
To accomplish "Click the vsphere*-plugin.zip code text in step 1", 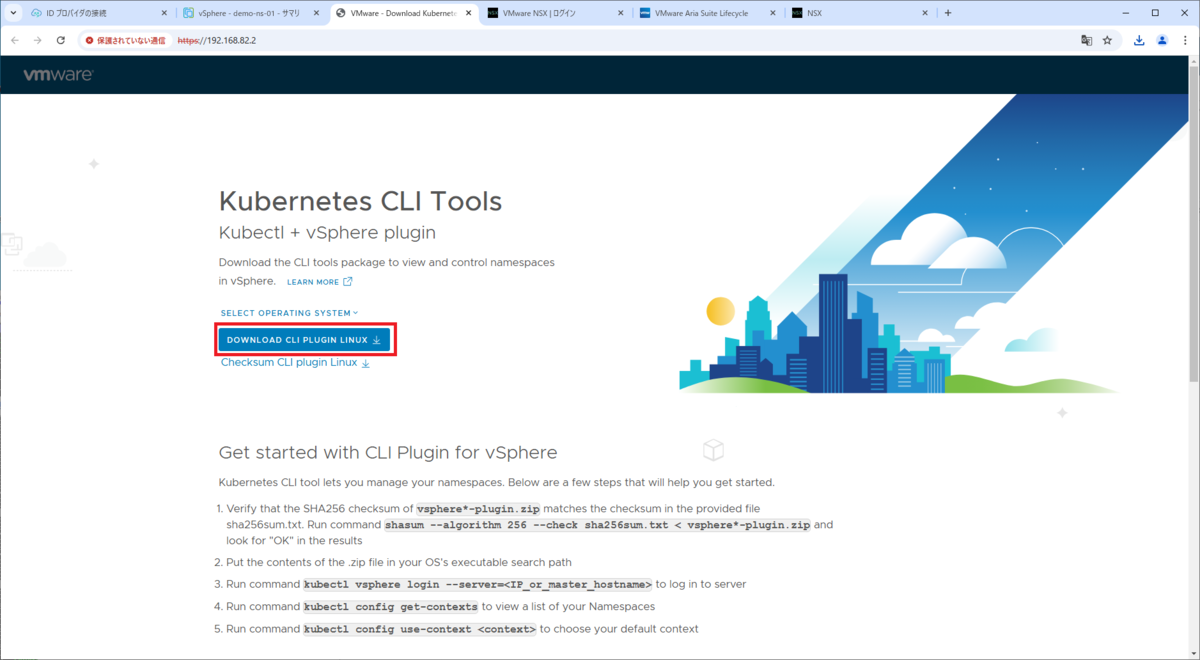I will tap(478, 509).
